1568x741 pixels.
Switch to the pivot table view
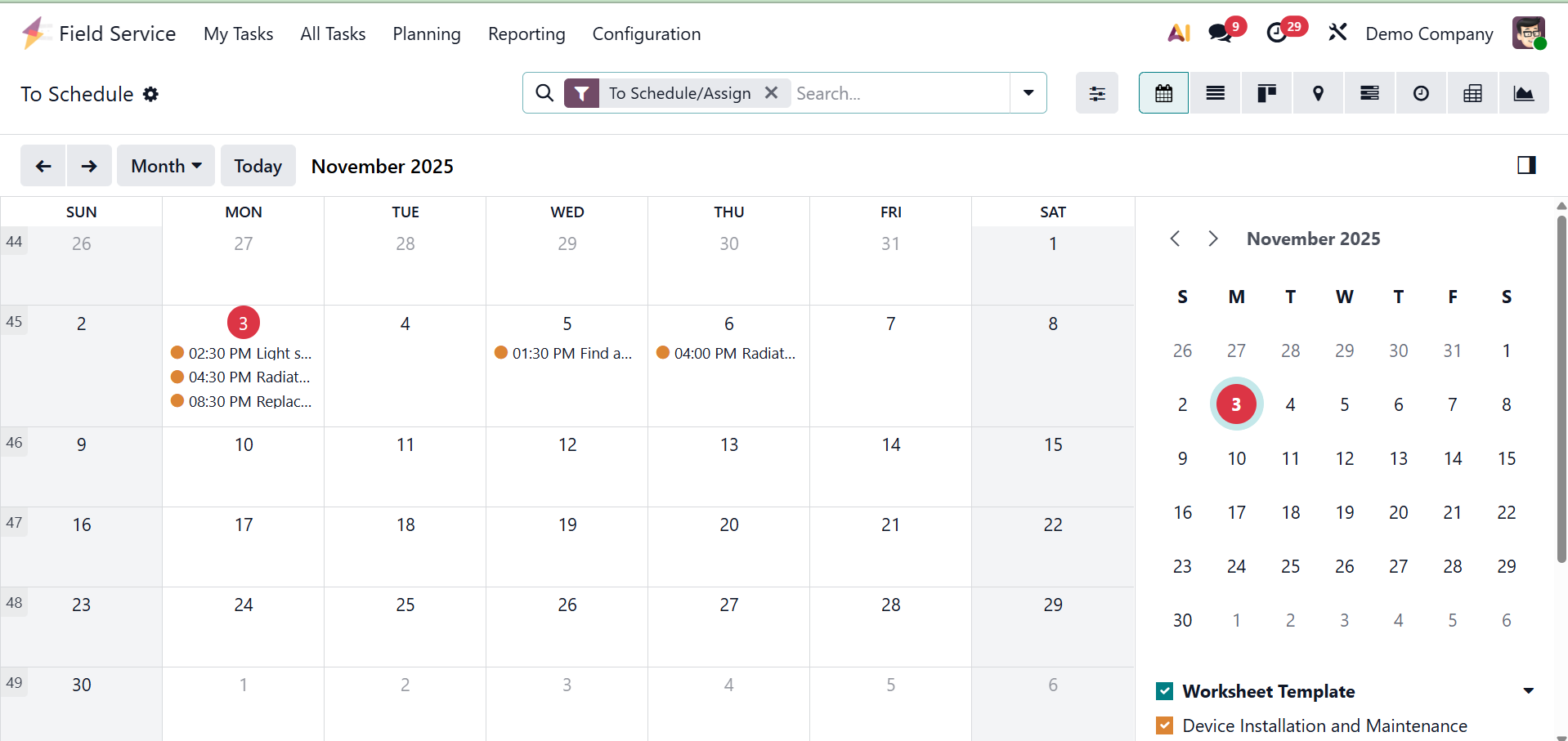tap(1472, 93)
